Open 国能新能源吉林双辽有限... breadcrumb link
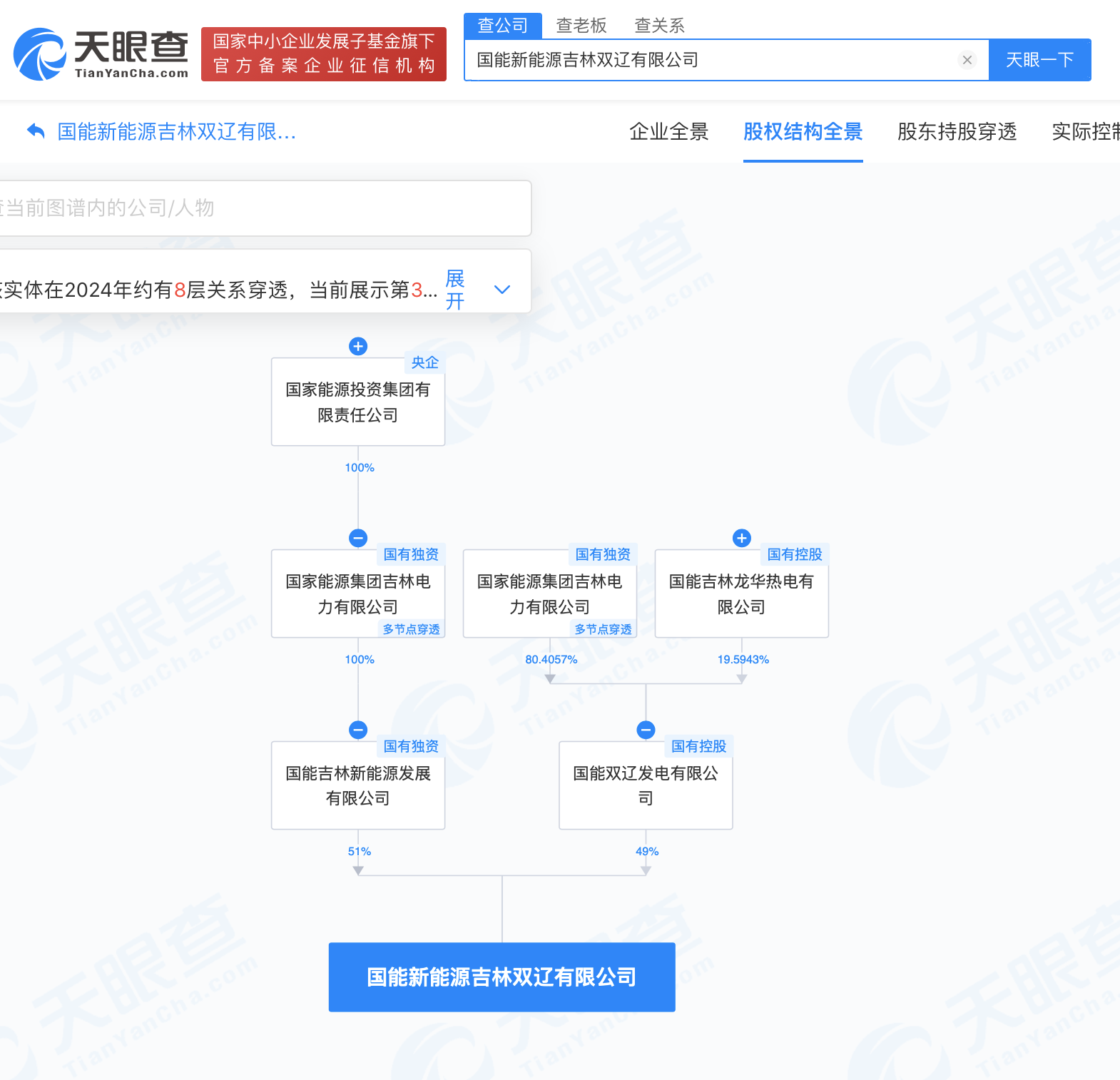Viewport: 1120px width, 1080px height. point(177,132)
